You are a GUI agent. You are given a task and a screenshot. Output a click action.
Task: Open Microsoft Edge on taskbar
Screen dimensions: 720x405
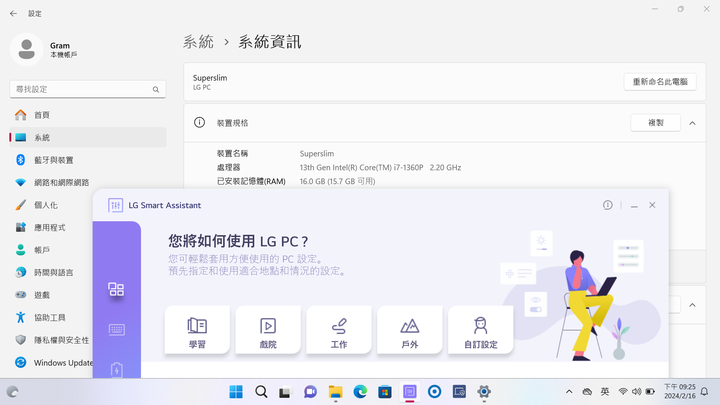click(x=360, y=392)
